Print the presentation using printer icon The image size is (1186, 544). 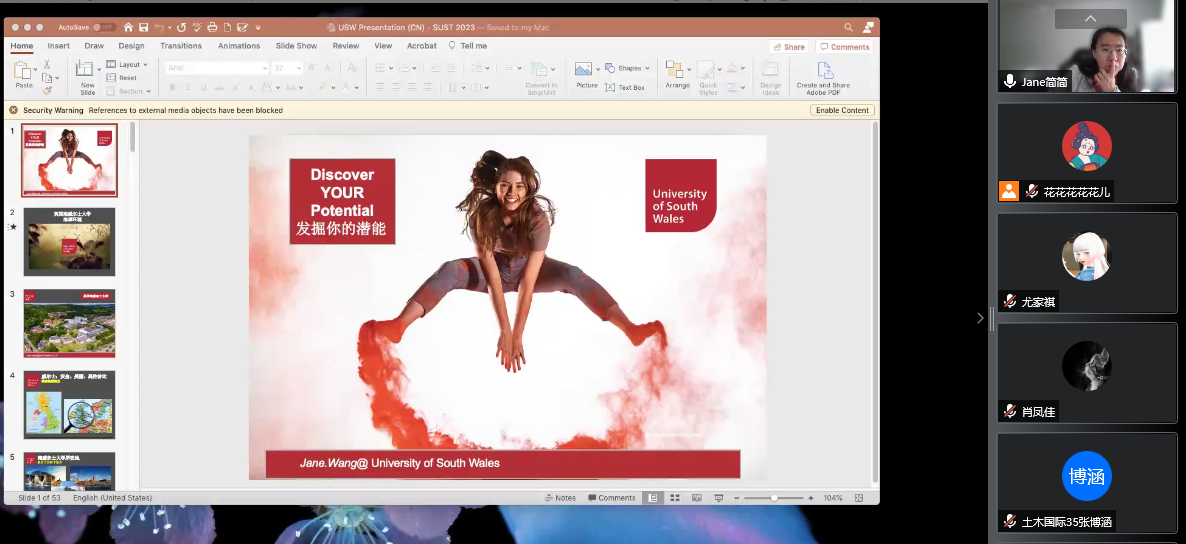213,27
